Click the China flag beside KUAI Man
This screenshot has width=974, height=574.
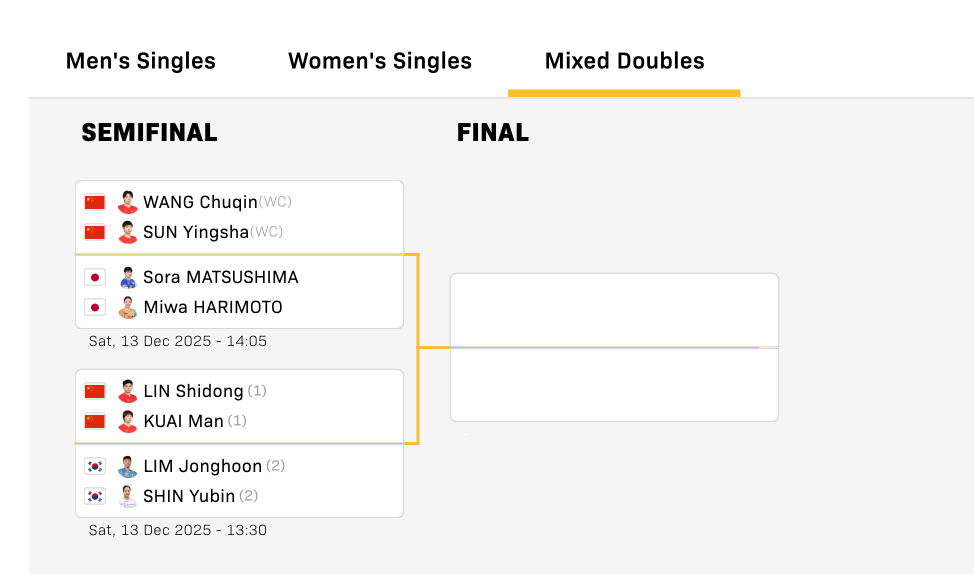coord(95,421)
